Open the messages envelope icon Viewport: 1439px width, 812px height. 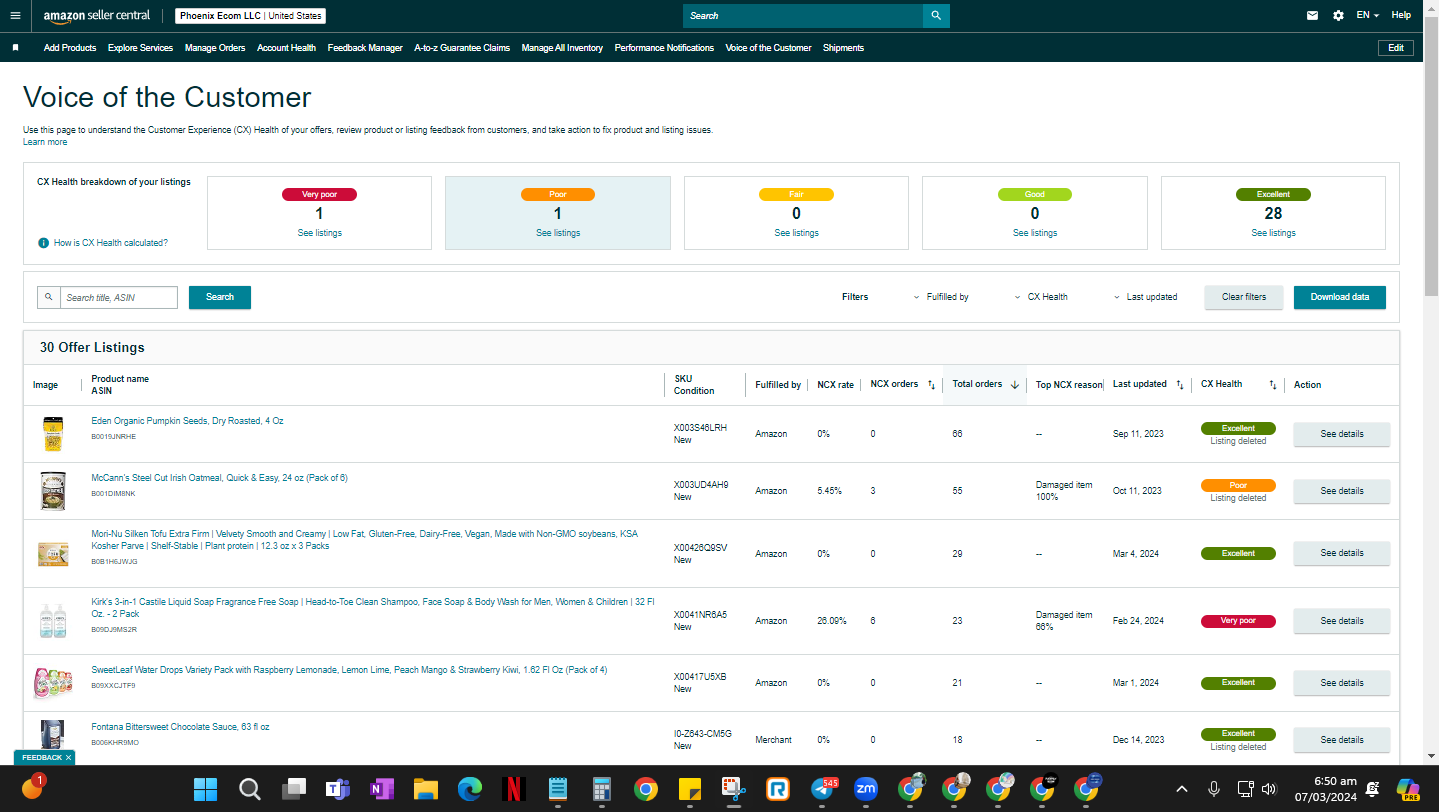[1313, 16]
